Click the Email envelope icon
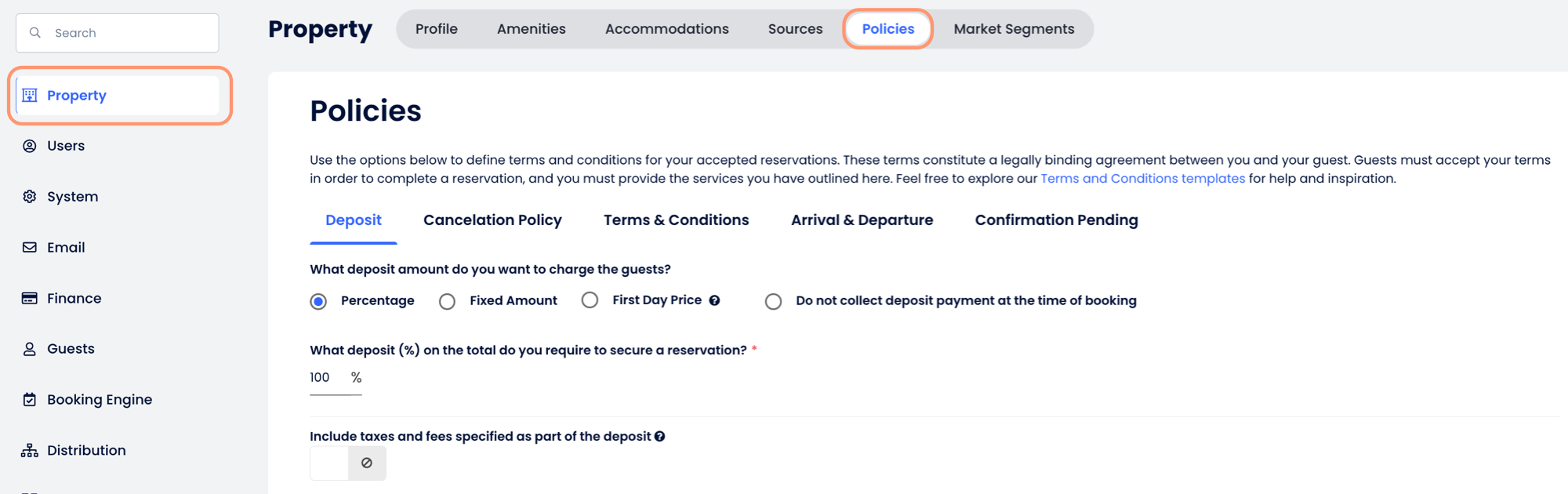This screenshot has height=494, width=1568. [x=30, y=248]
